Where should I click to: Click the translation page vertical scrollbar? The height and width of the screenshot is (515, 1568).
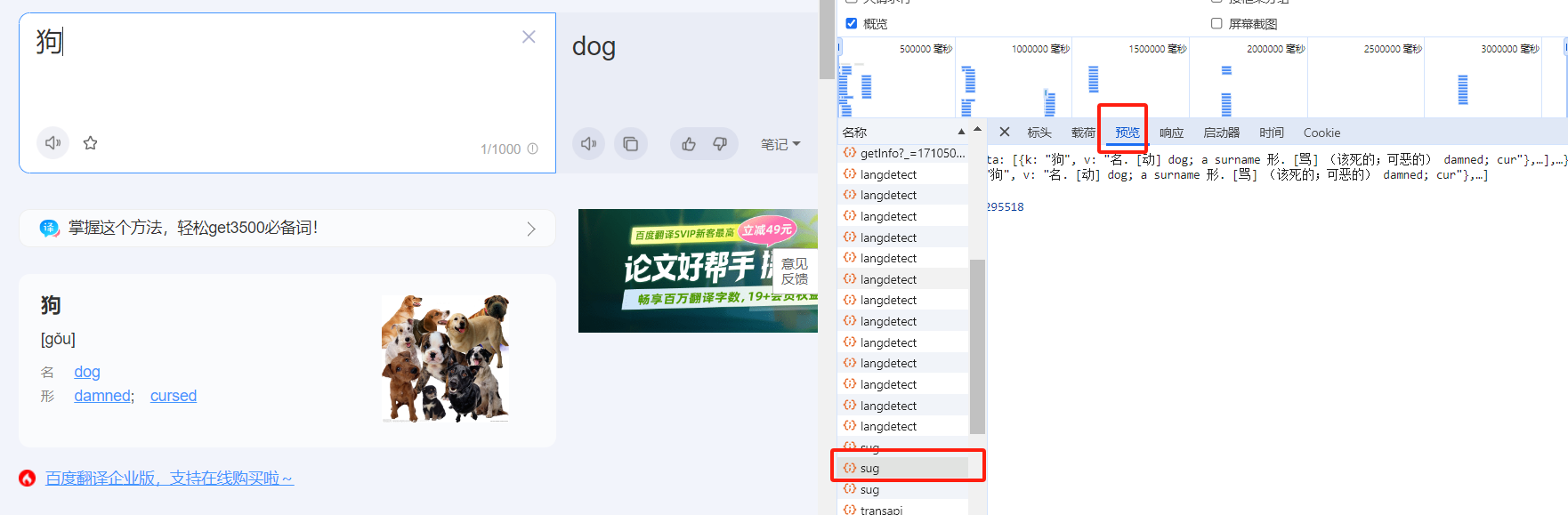(827, 40)
